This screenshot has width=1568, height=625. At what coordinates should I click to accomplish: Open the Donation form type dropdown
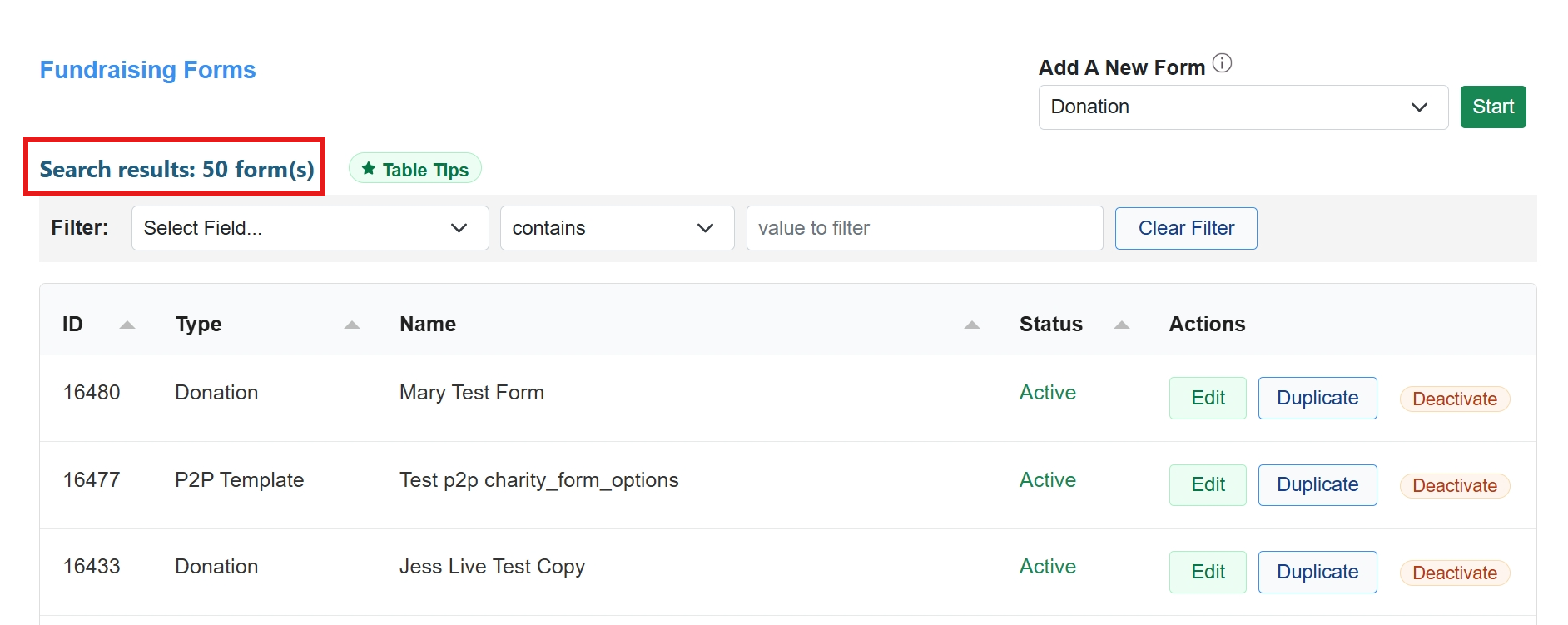click(1243, 107)
